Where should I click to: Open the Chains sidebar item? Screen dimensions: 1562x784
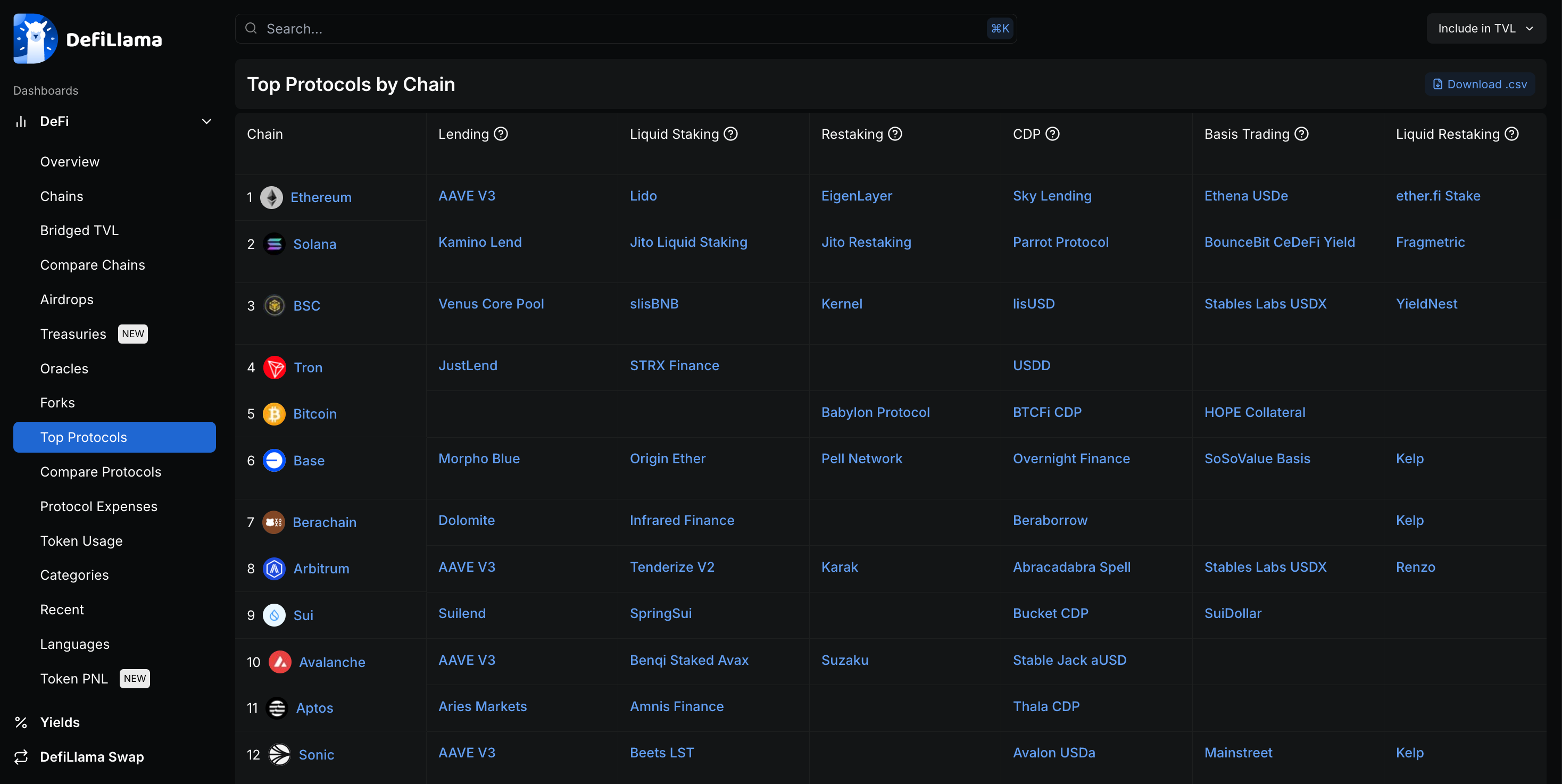coord(62,196)
